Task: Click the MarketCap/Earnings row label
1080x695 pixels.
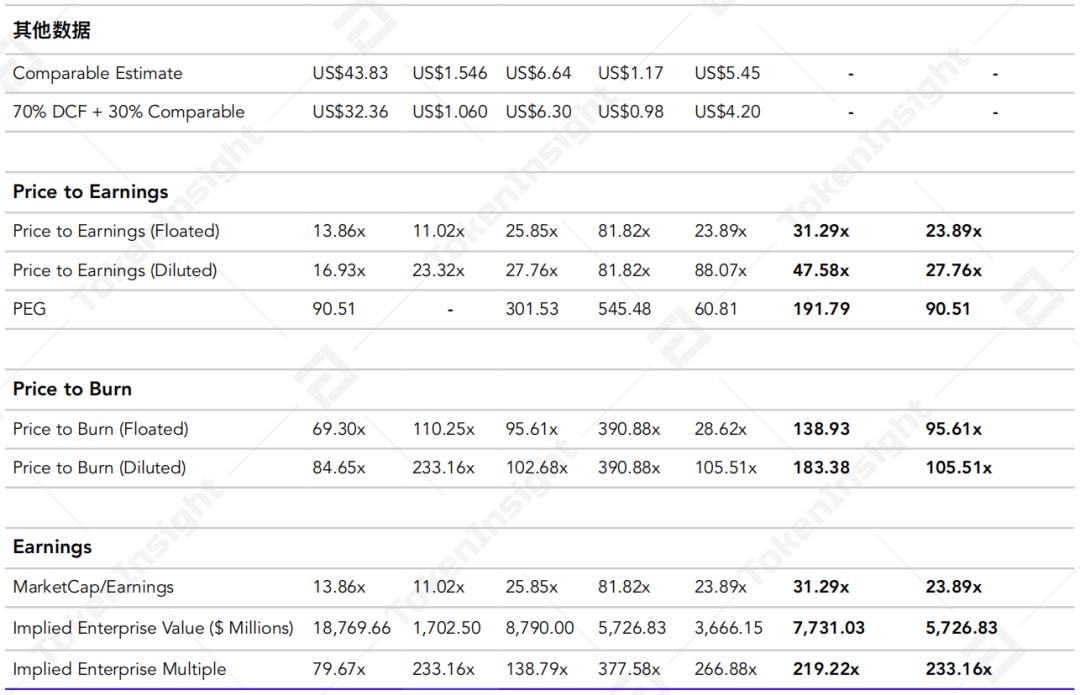Action: click(x=93, y=587)
